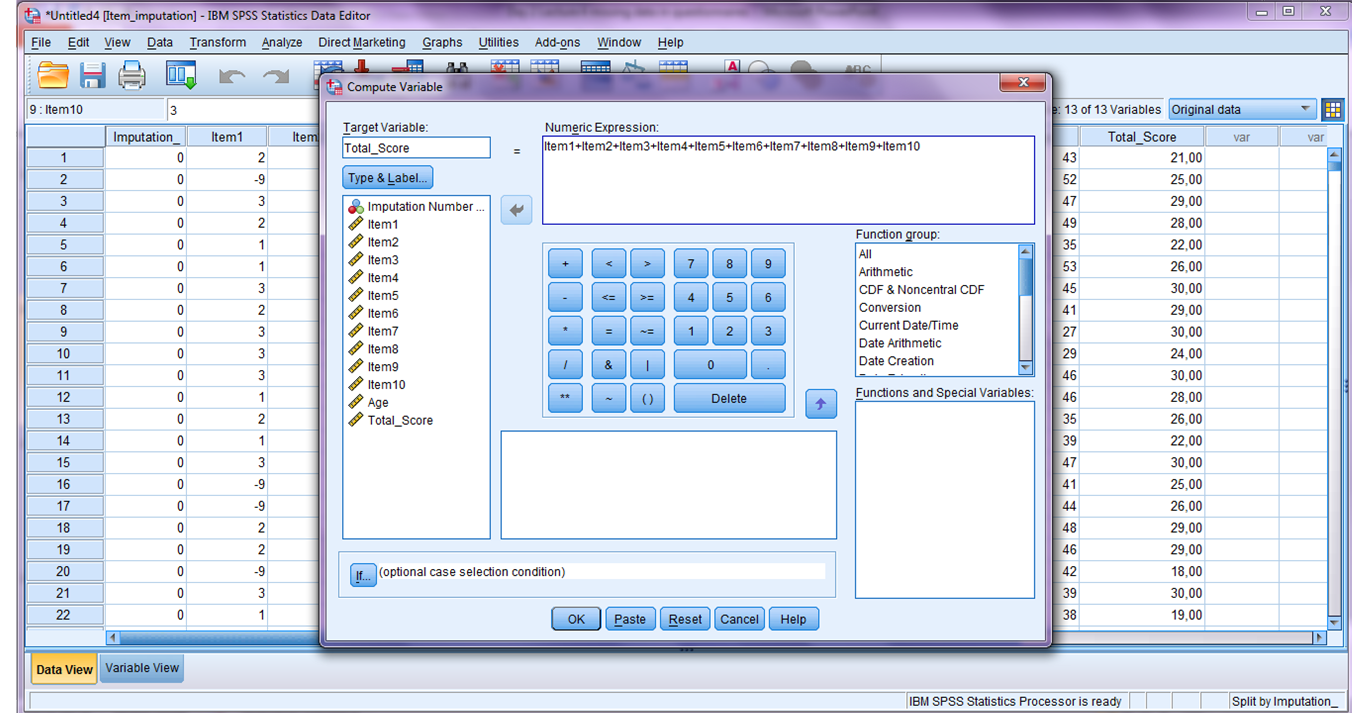Viewport: 1352px width, 713px height.
Task: Click the Recall recent dialogs icon
Action: tap(181, 75)
